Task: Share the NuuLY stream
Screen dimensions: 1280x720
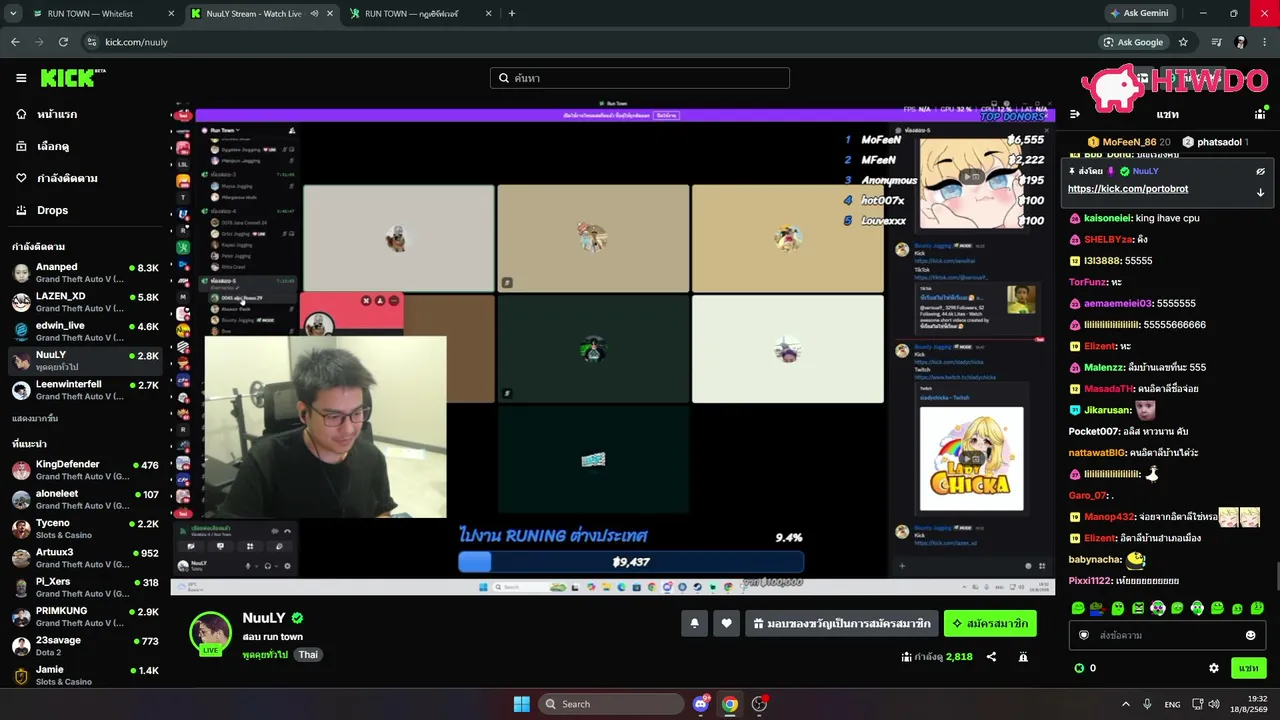Action: 991,657
